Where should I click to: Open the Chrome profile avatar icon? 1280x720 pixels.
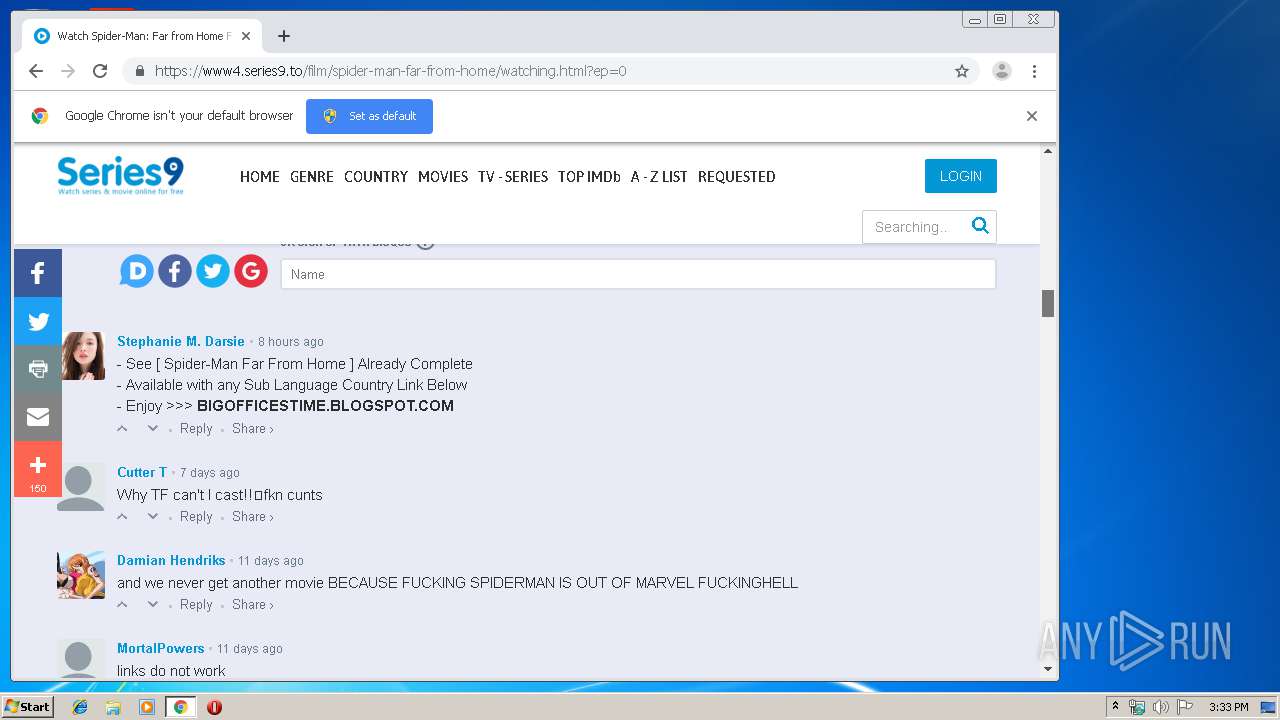1001,71
